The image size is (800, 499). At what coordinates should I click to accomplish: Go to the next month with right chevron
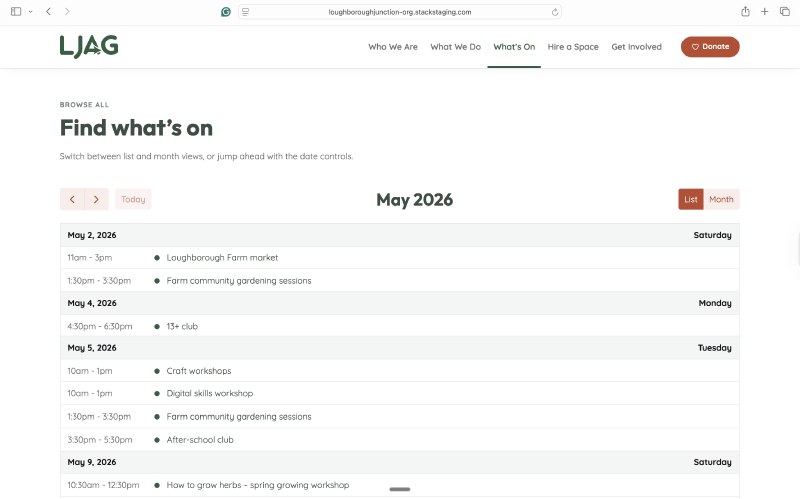pyautogui.click(x=96, y=199)
